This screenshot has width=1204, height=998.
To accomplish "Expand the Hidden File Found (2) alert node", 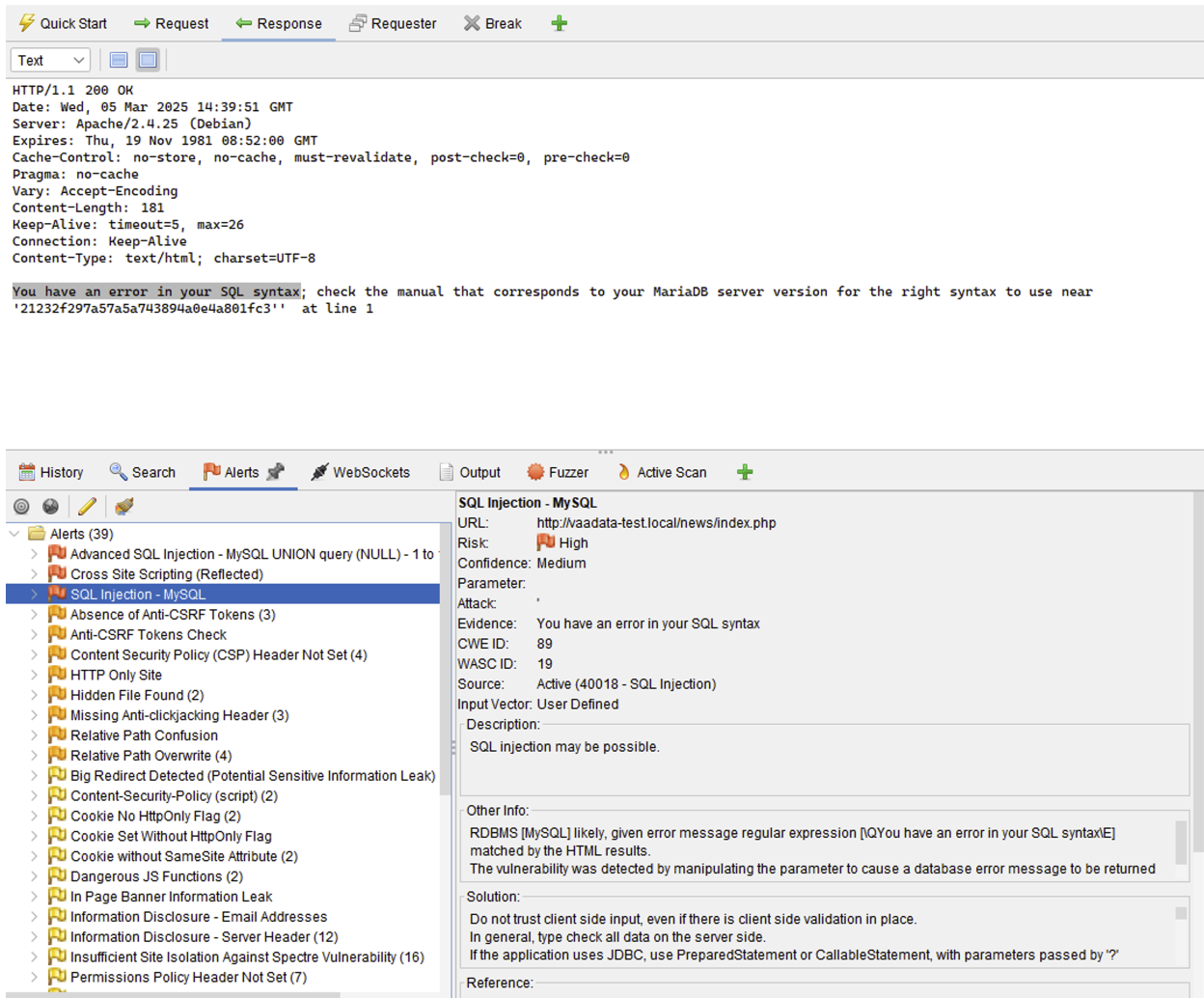I will tap(37, 695).
